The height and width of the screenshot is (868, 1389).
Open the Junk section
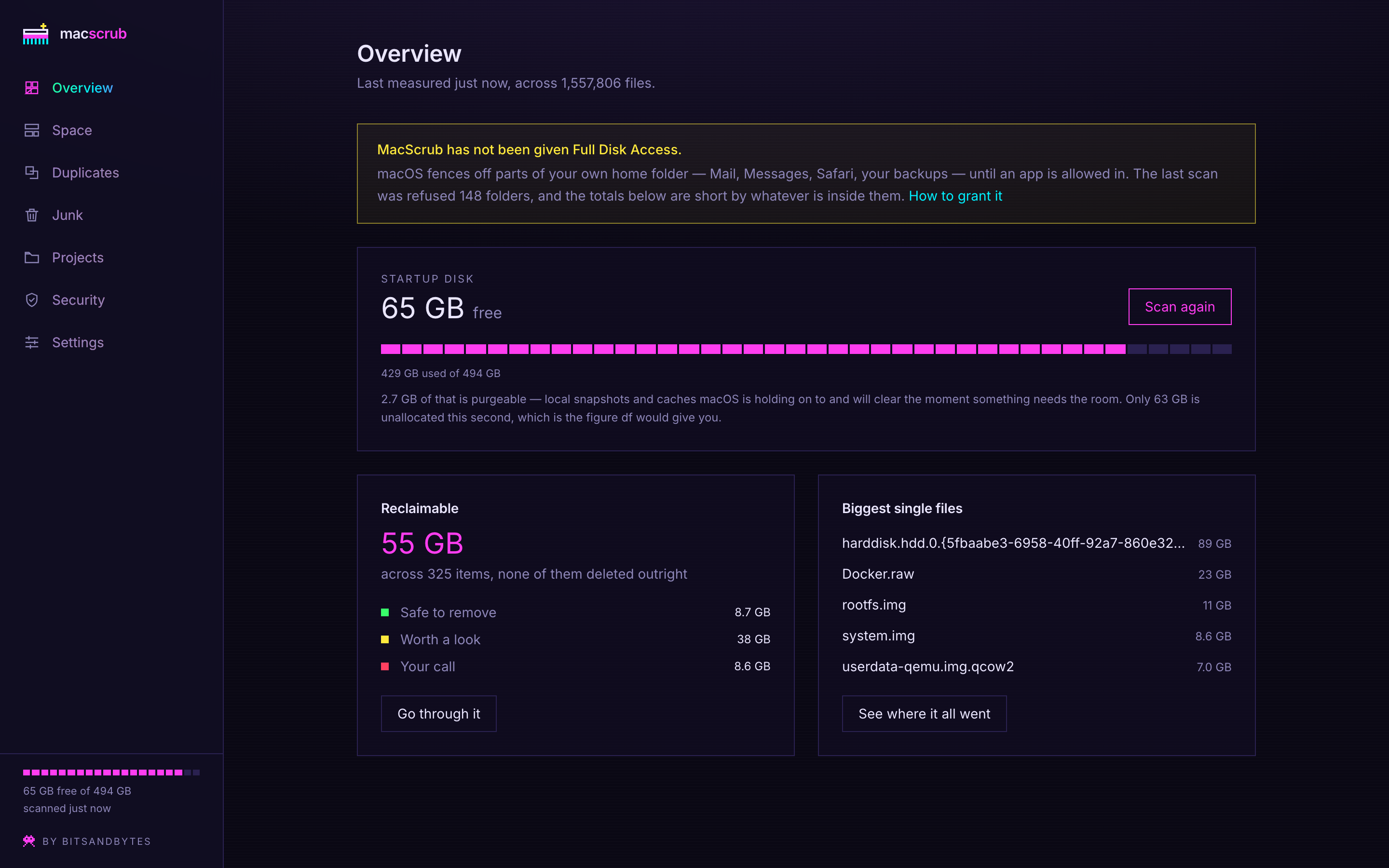point(67,215)
